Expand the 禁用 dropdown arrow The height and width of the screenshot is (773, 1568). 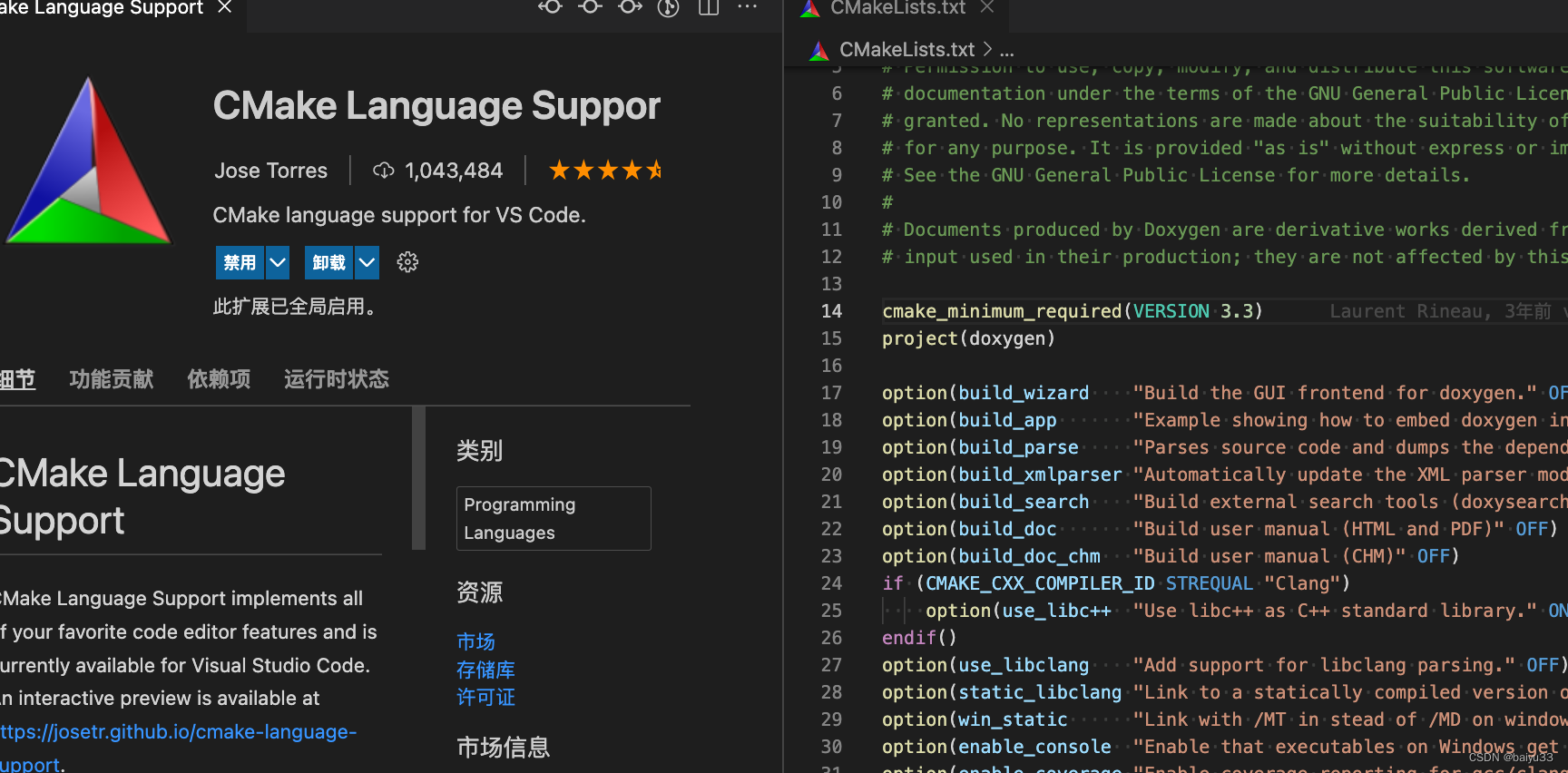coord(278,262)
